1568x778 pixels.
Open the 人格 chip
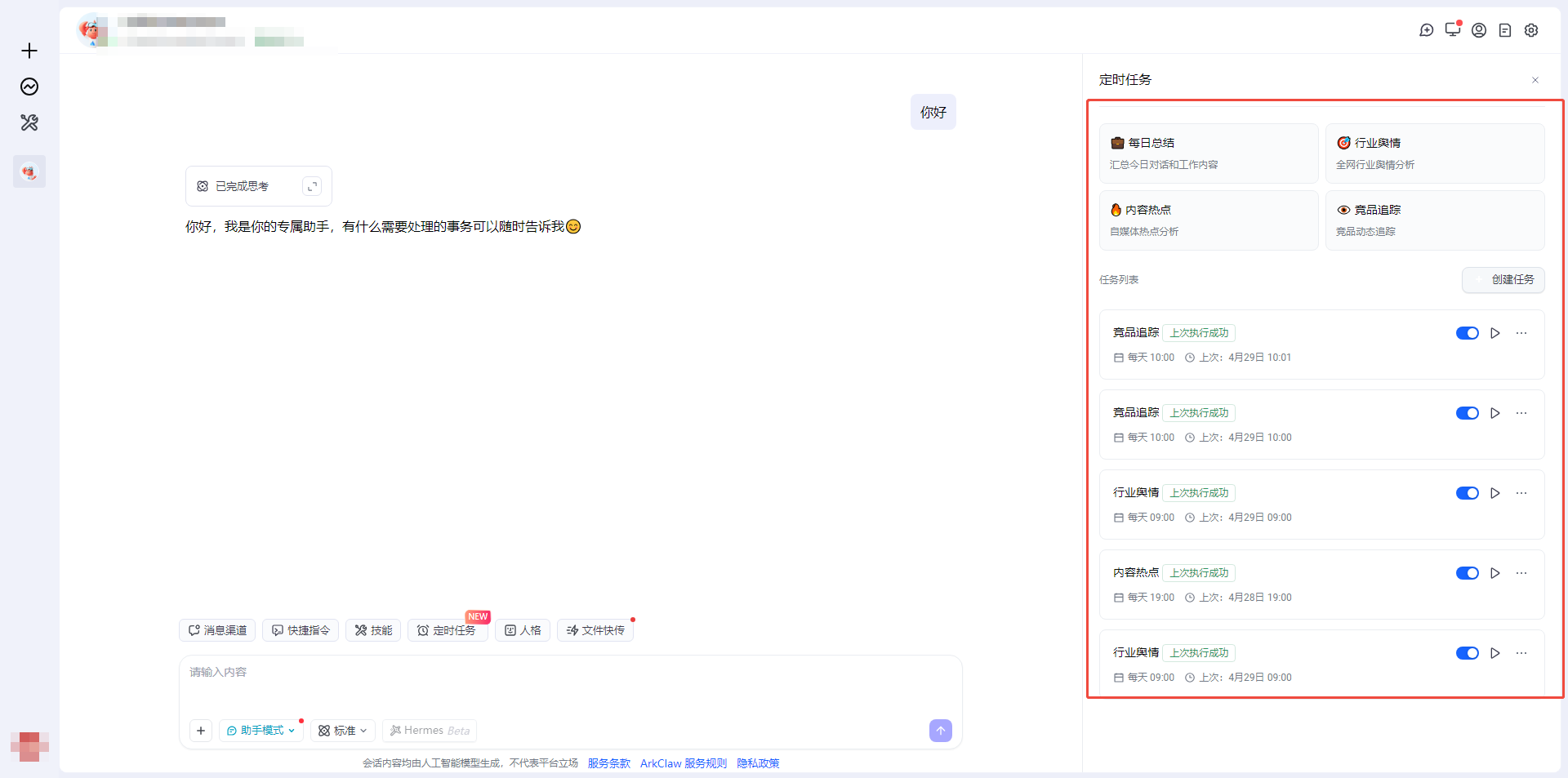523,630
